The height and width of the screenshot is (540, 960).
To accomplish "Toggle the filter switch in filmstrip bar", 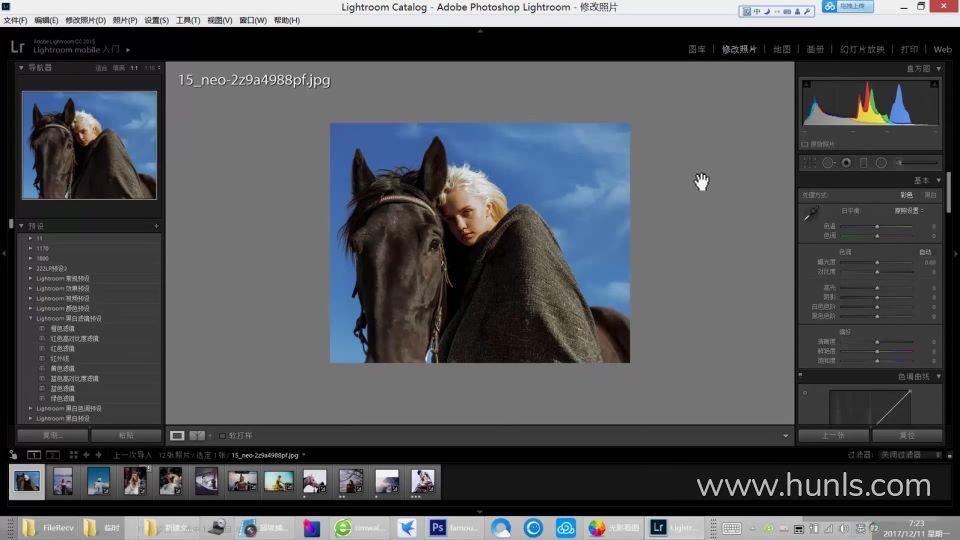I will (x=950, y=455).
